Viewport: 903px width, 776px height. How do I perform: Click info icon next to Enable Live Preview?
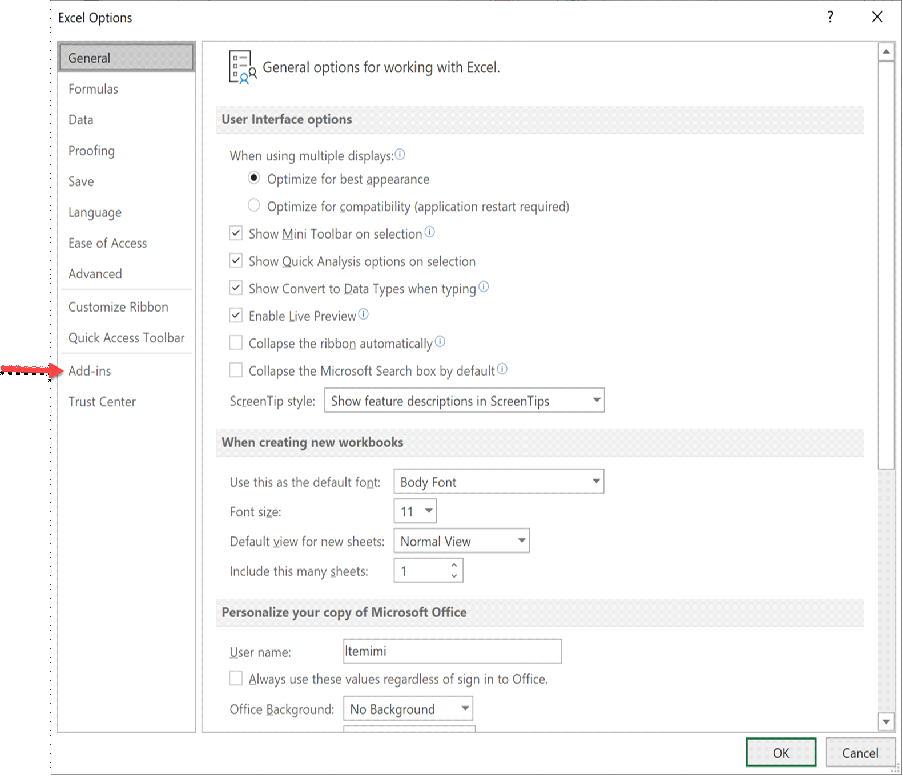(364, 315)
